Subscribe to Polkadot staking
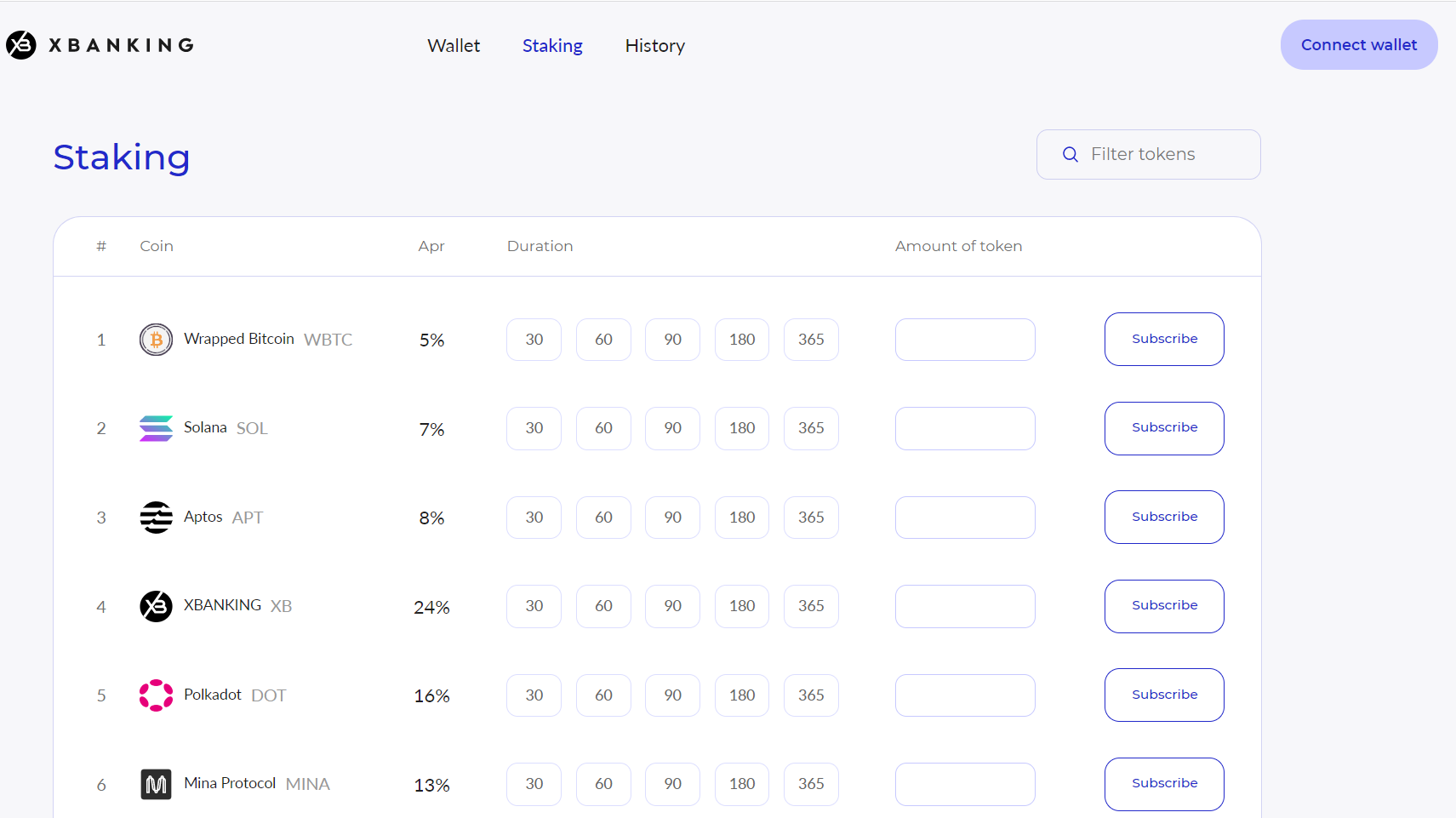The width and height of the screenshot is (1456, 818). [1164, 695]
